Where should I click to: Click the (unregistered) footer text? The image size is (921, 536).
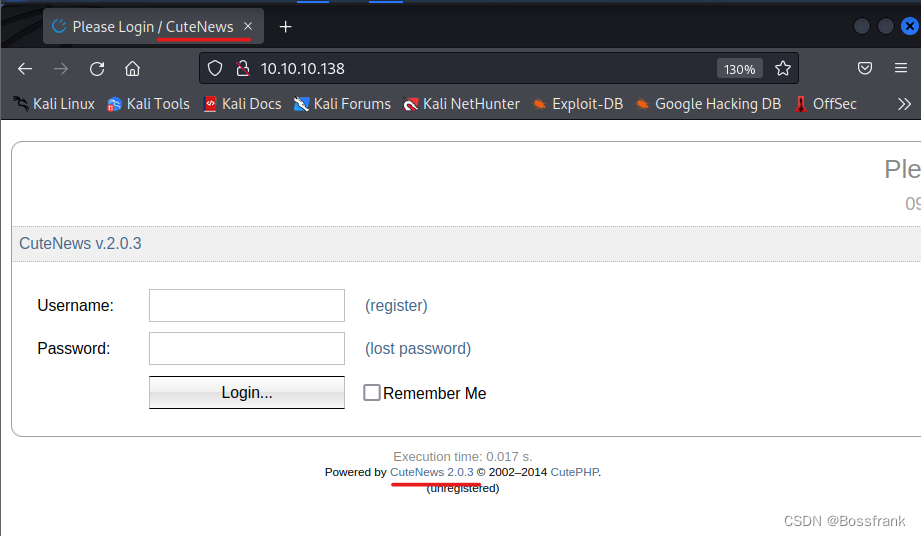[x=463, y=488]
